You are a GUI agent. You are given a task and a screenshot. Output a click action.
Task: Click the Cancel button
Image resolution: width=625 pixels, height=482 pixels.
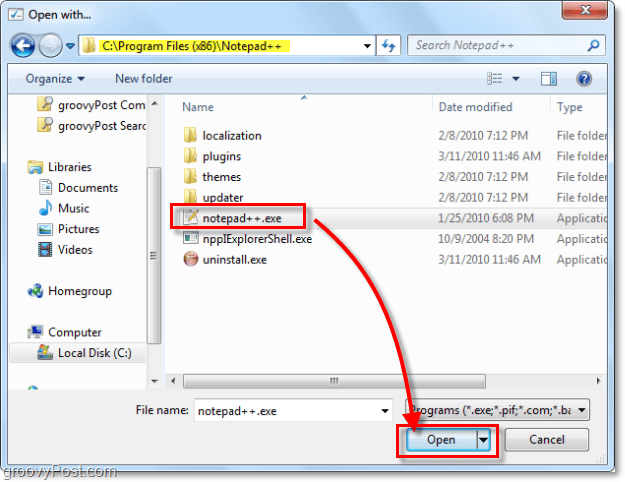tap(546, 440)
